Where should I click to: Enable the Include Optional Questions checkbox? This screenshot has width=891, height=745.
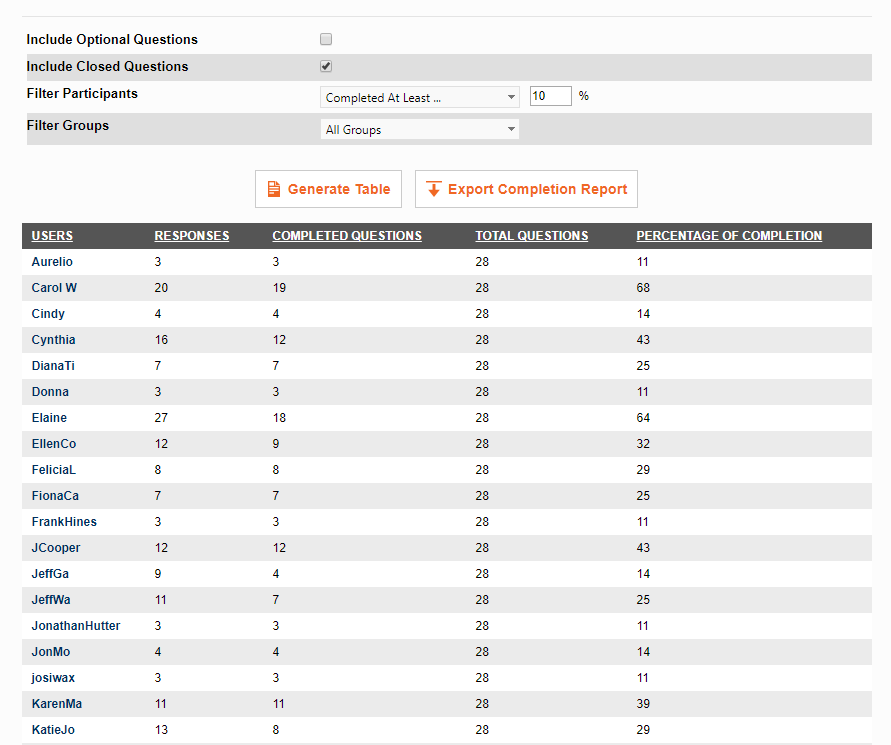click(326, 39)
